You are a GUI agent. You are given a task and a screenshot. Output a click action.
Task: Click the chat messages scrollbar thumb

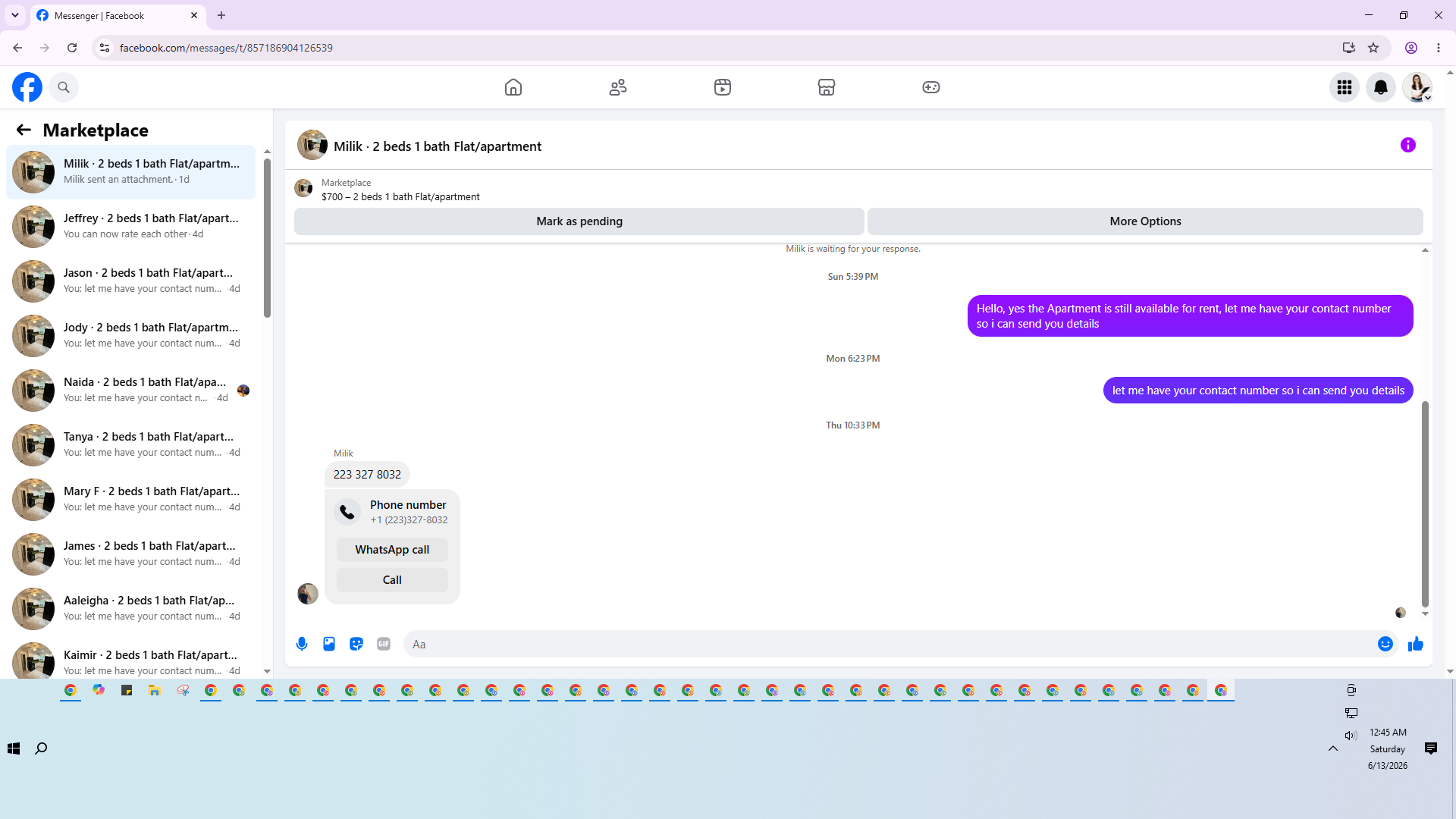click(1425, 504)
